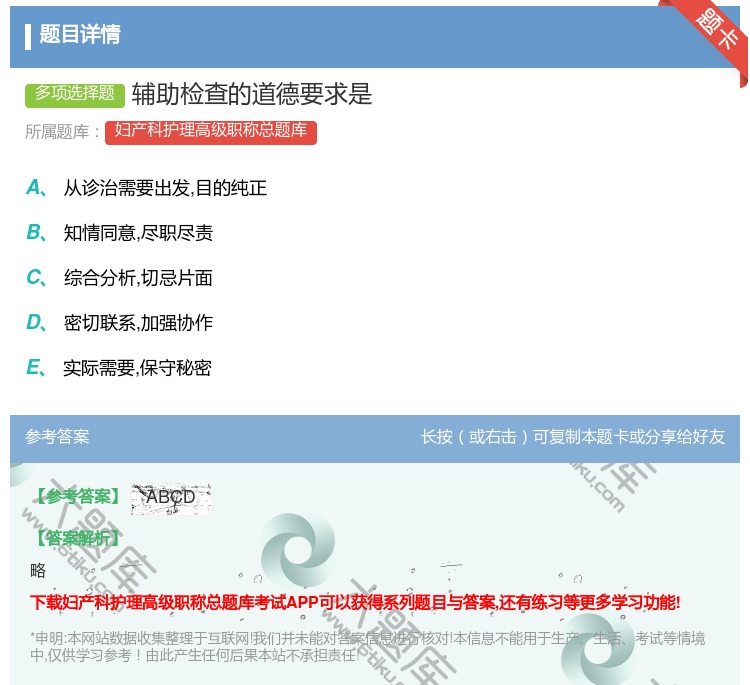The height and width of the screenshot is (685, 750).
Task: Click the 略 analysis text
Action: point(38,570)
